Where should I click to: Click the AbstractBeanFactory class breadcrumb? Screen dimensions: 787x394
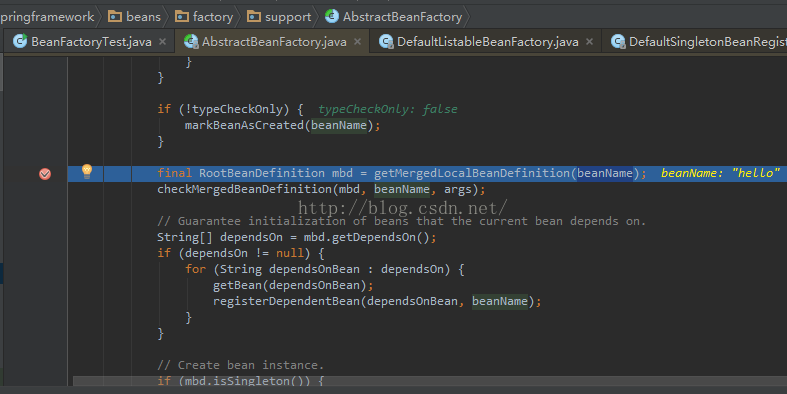click(x=394, y=17)
